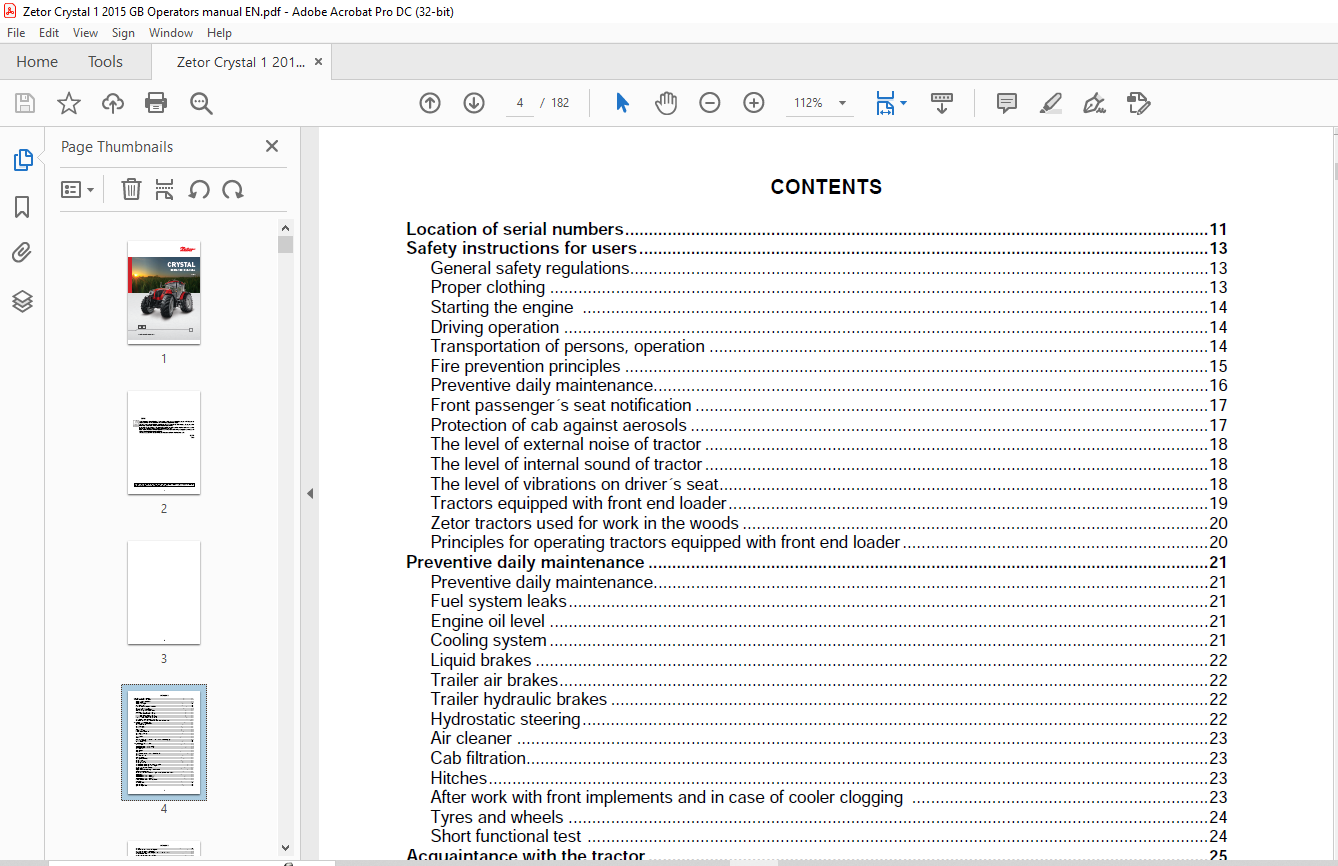Close the Zetor Crystal document tab
Image resolution: width=1338 pixels, height=866 pixels.
(x=318, y=62)
